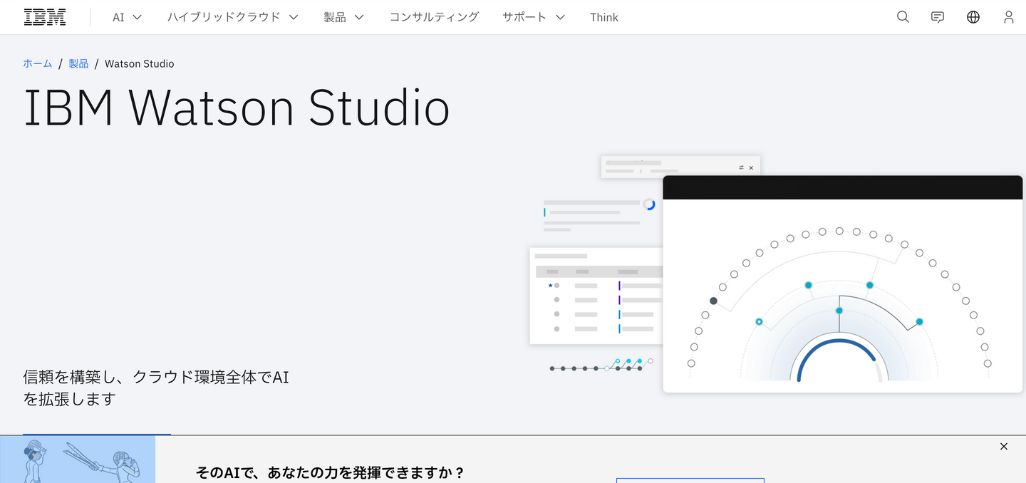This screenshot has width=1026, height=483.
Task: Open the user profile icon
Action: click(1008, 17)
